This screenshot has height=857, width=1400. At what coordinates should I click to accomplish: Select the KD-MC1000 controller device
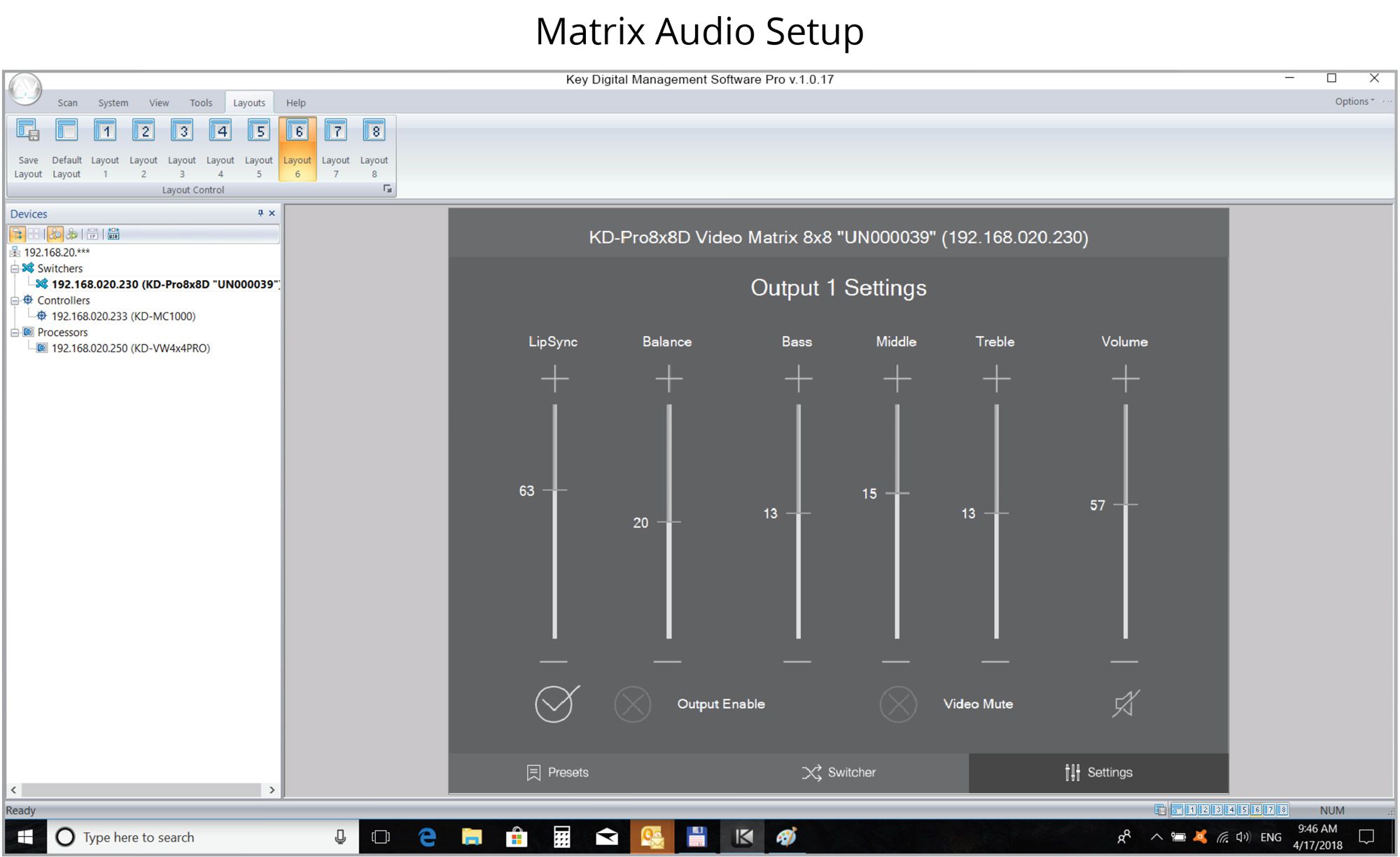click(123, 316)
